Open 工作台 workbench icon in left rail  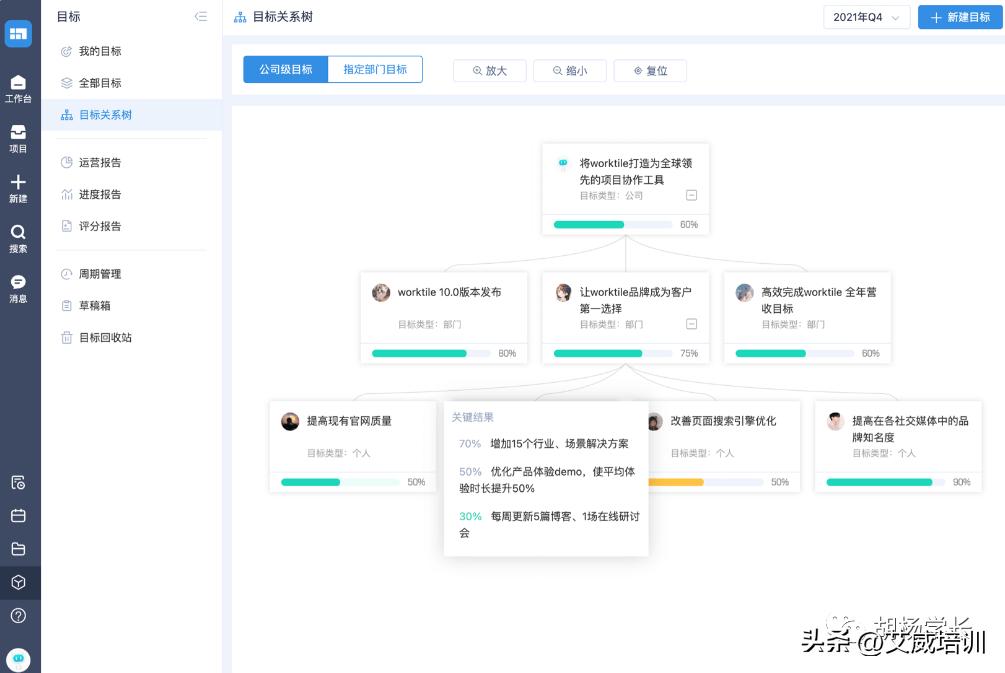(x=18, y=88)
